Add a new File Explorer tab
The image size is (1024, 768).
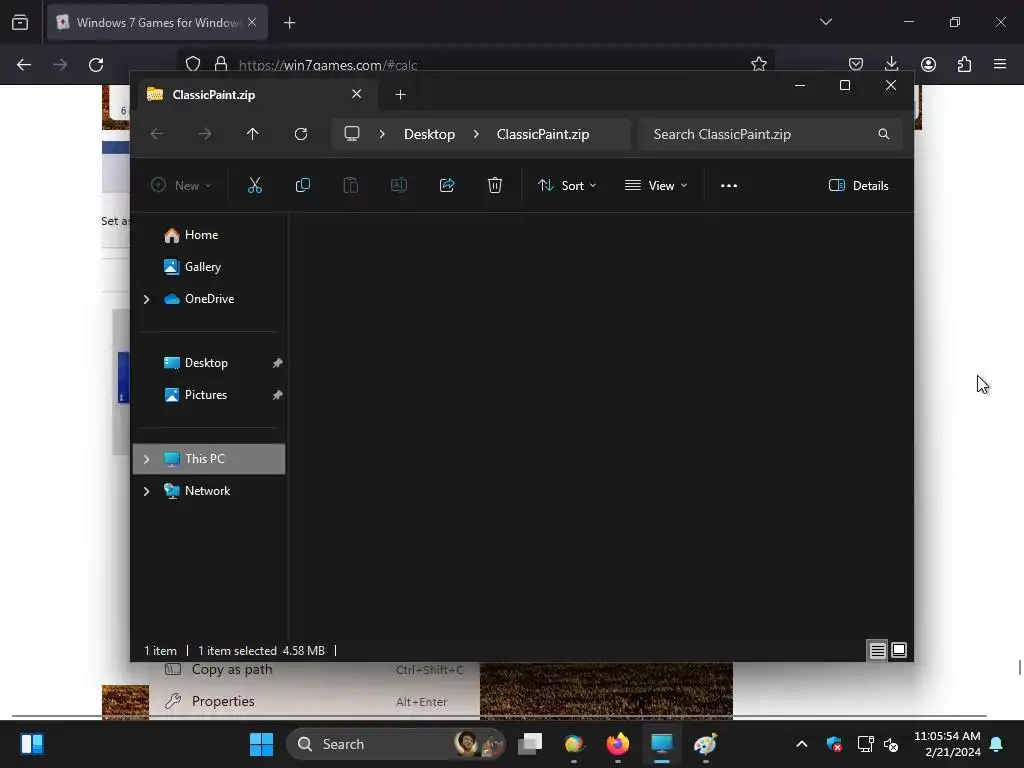(x=400, y=95)
